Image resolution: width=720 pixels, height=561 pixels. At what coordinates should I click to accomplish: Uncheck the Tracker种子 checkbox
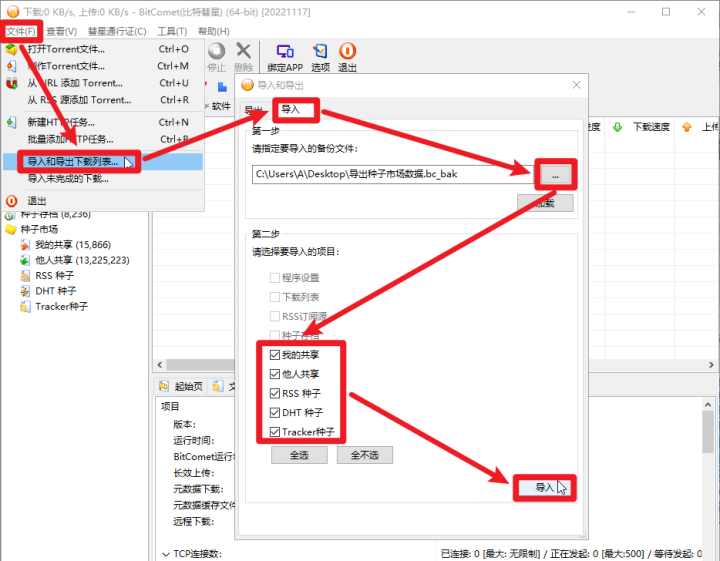coord(275,432)
